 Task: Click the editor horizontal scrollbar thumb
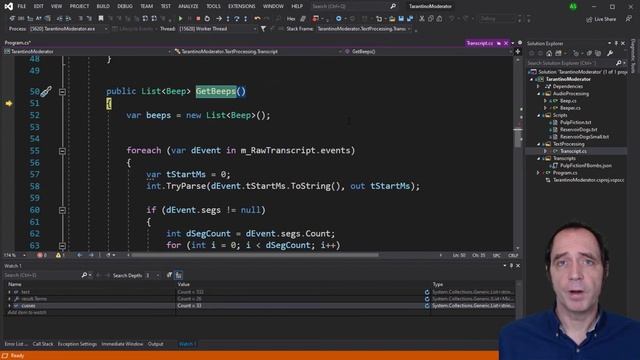click(x=255, y=255)
